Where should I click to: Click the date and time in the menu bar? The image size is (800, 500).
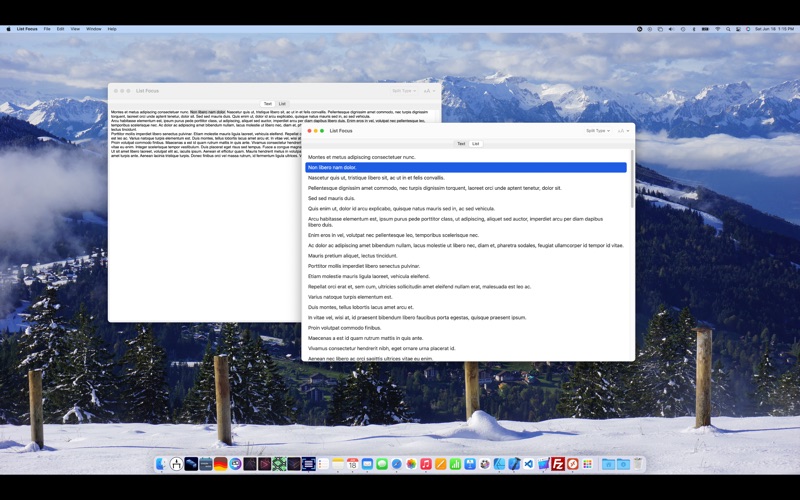click(774, 29)
